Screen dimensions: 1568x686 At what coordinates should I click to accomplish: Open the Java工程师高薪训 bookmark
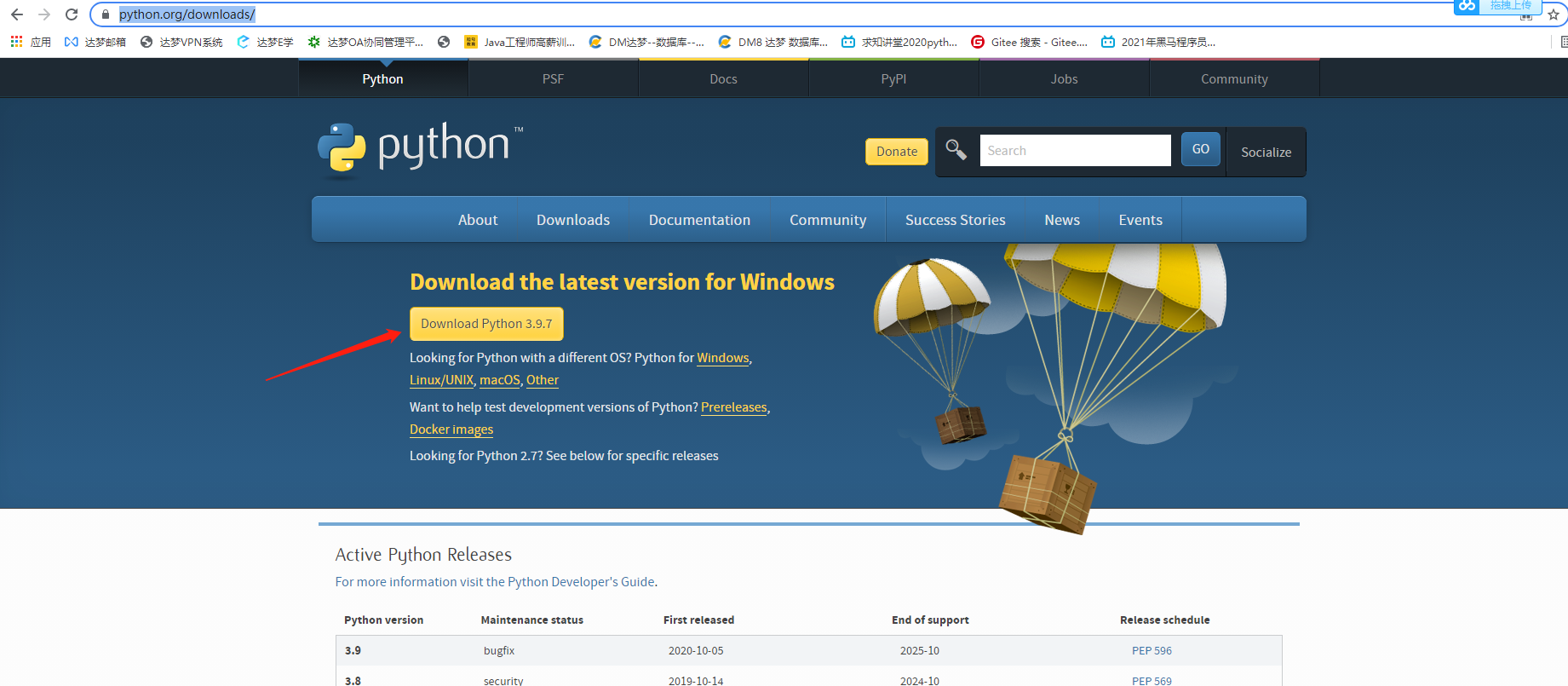(x=520, y=42)
